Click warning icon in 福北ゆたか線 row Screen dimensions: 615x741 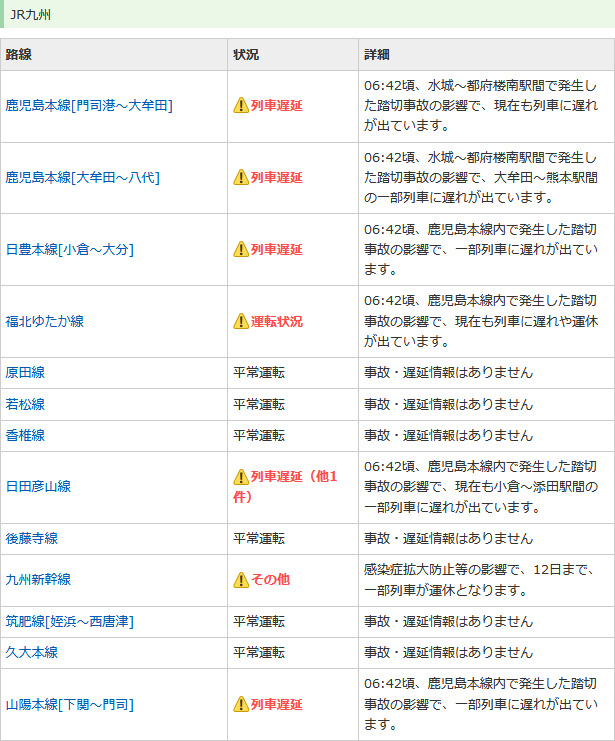241,321
